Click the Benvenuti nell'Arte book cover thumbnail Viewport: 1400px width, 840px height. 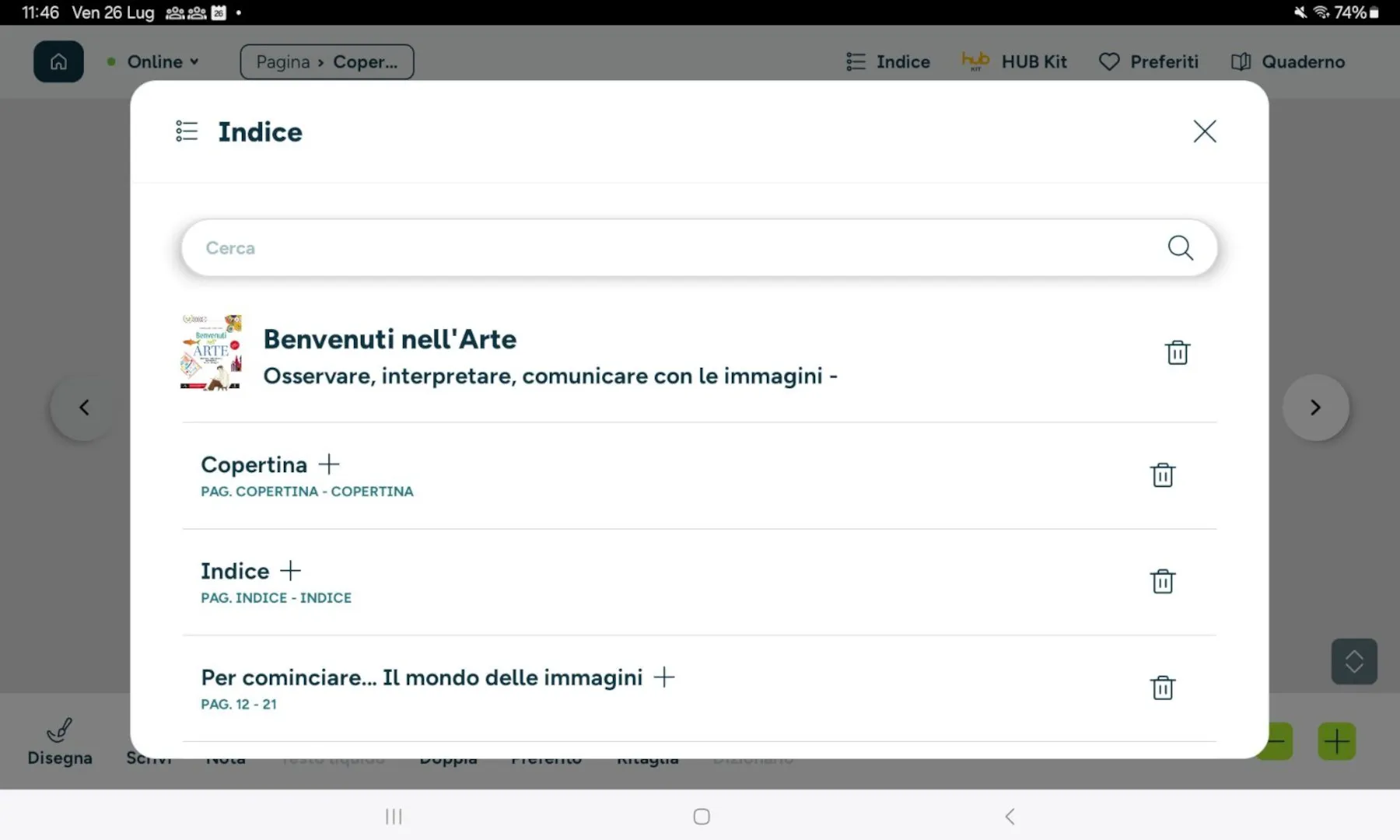click(212, 352)
